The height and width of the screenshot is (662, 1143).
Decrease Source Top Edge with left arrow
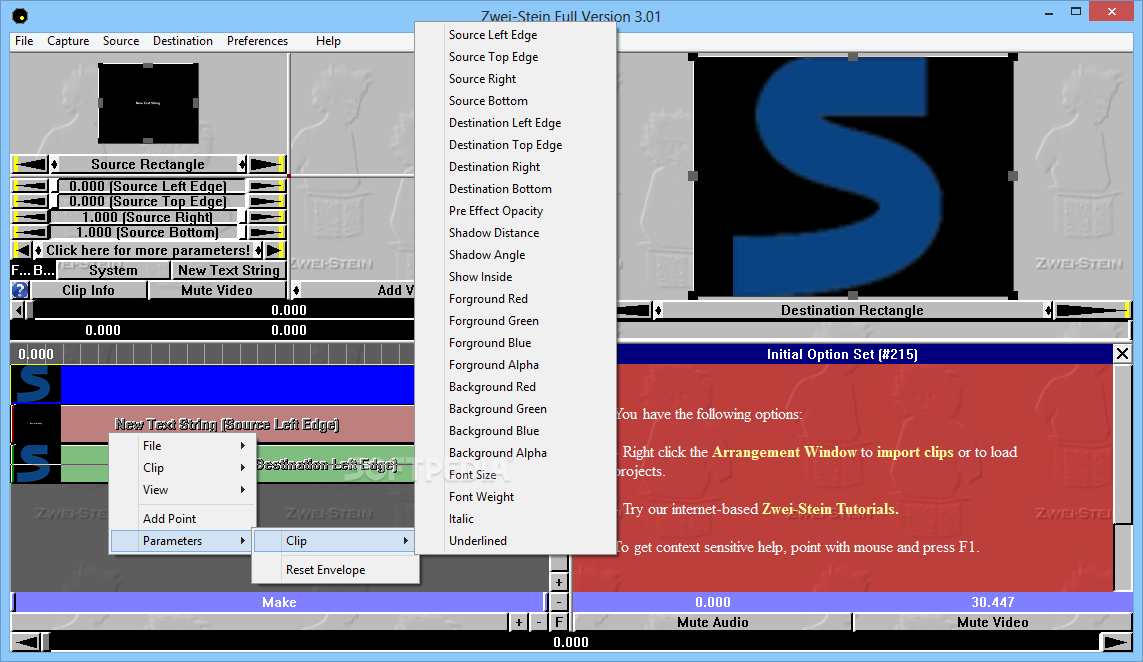point(31,201)
